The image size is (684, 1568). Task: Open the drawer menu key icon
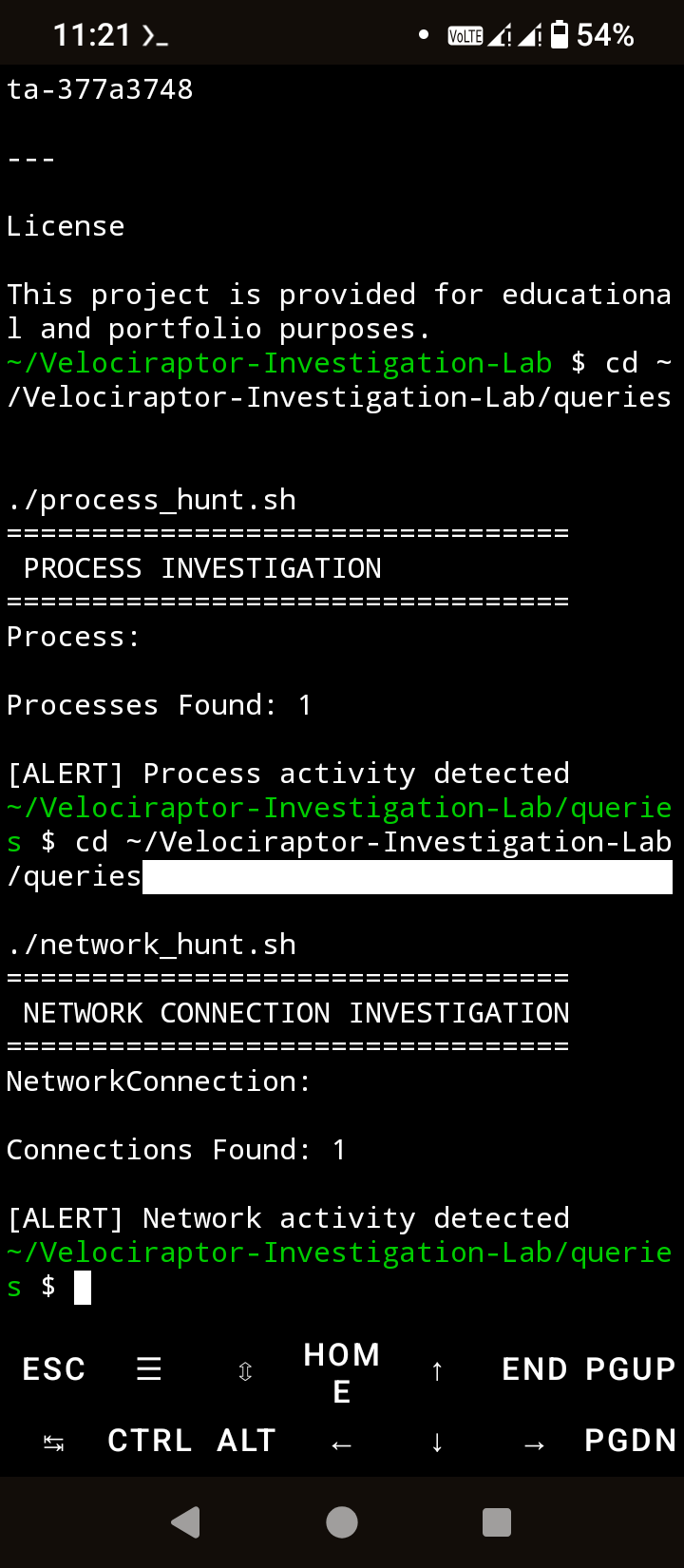(x=149, y=1369)
